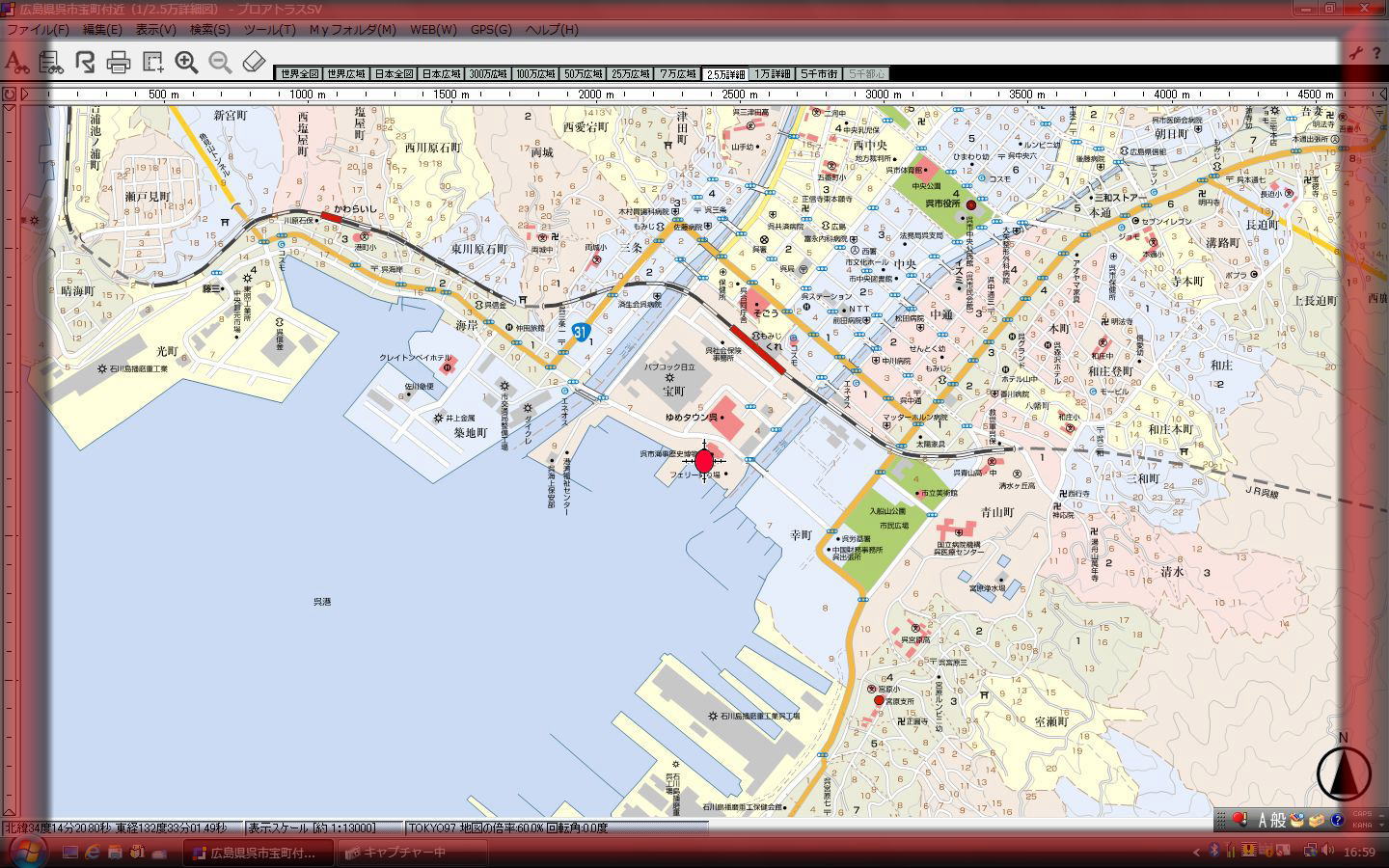Expand the Myフォルダ(M) menu
This screenshot has height=868, width=1389.
tap(352, 30)
